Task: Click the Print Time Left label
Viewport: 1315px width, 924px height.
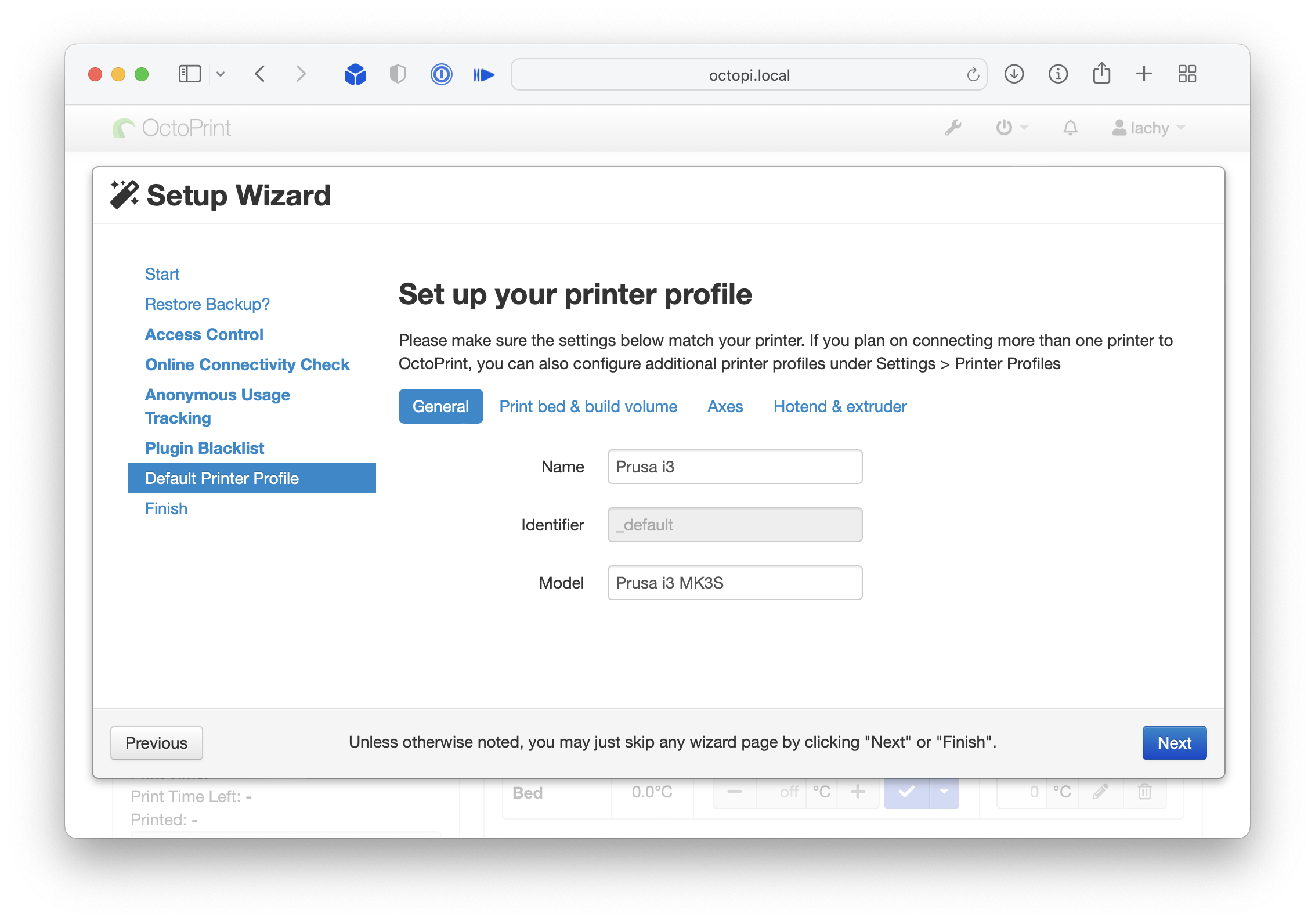Action: pos(191,796)
